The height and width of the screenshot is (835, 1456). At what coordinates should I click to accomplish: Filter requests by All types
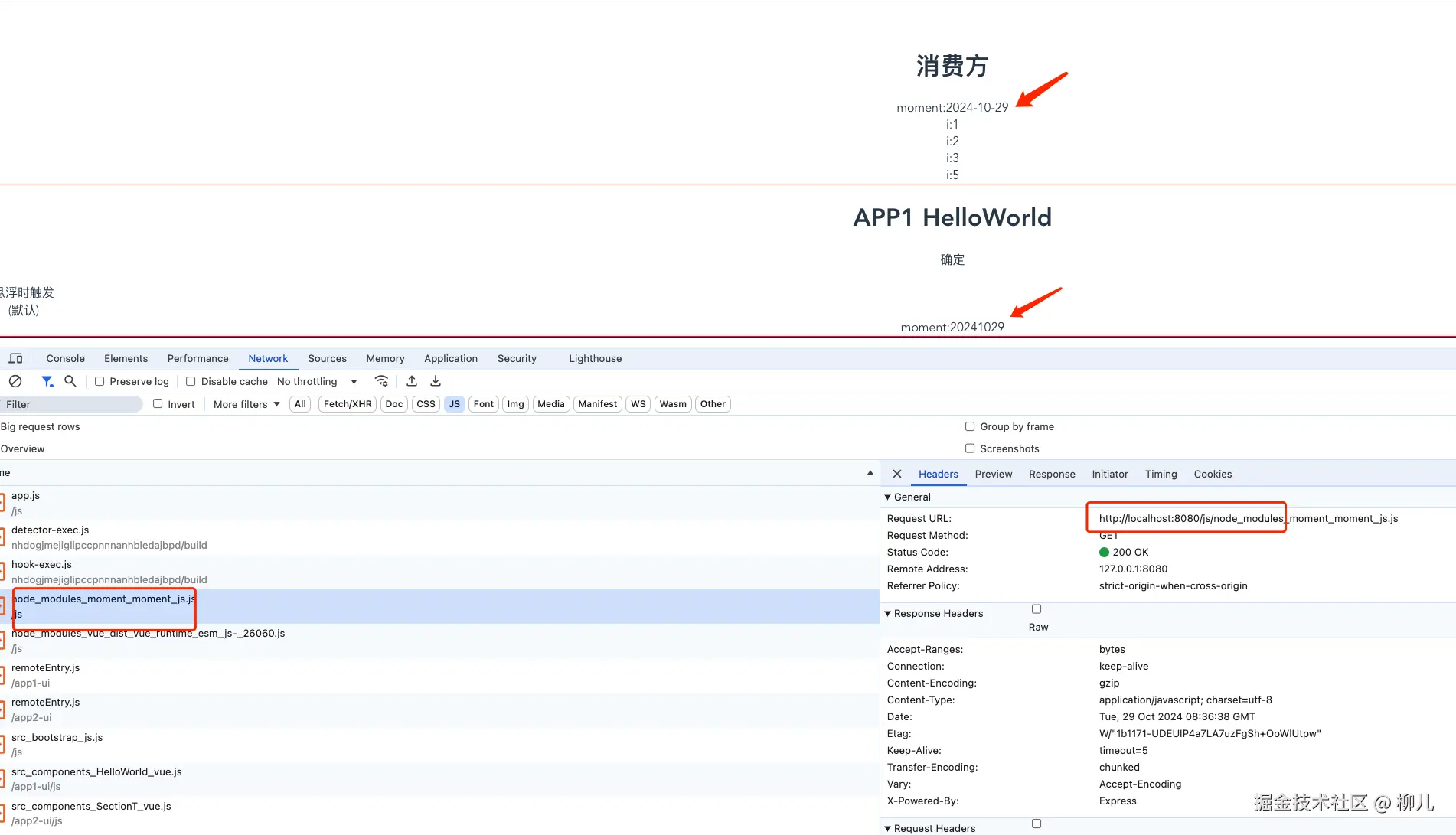coord(300,404)
